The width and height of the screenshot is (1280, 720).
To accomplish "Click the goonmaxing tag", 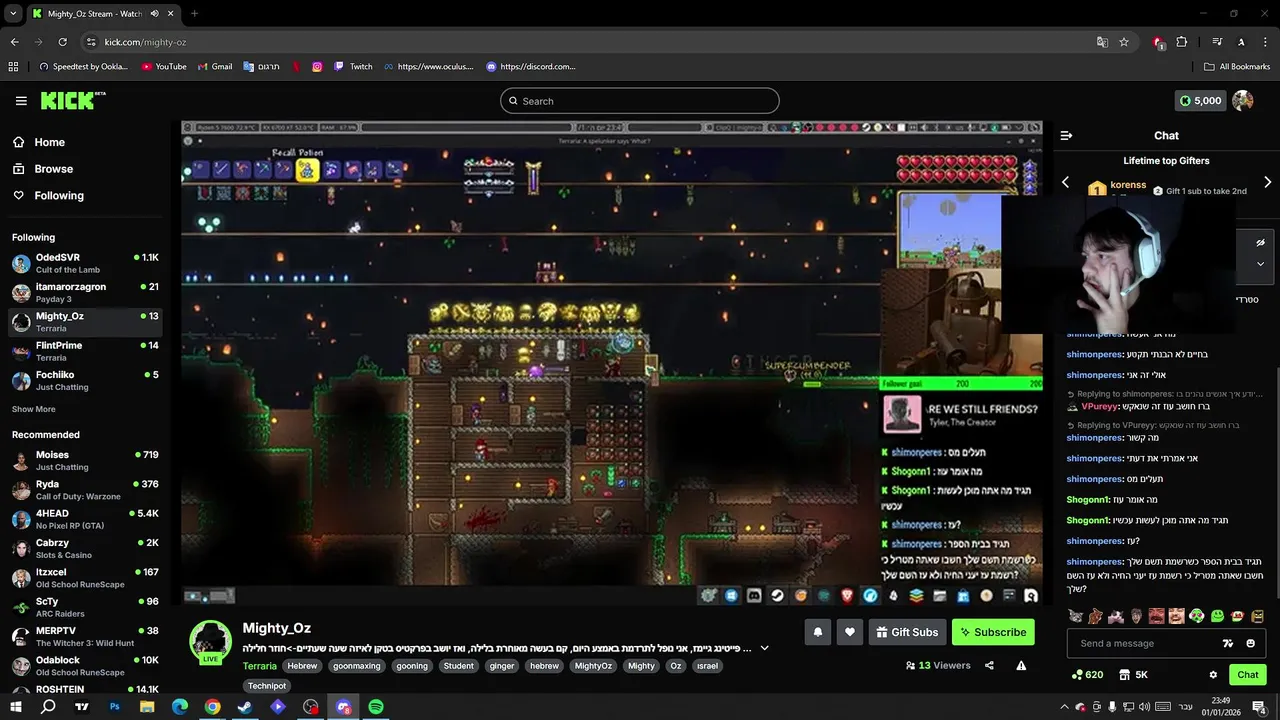I will click(357, 666).
